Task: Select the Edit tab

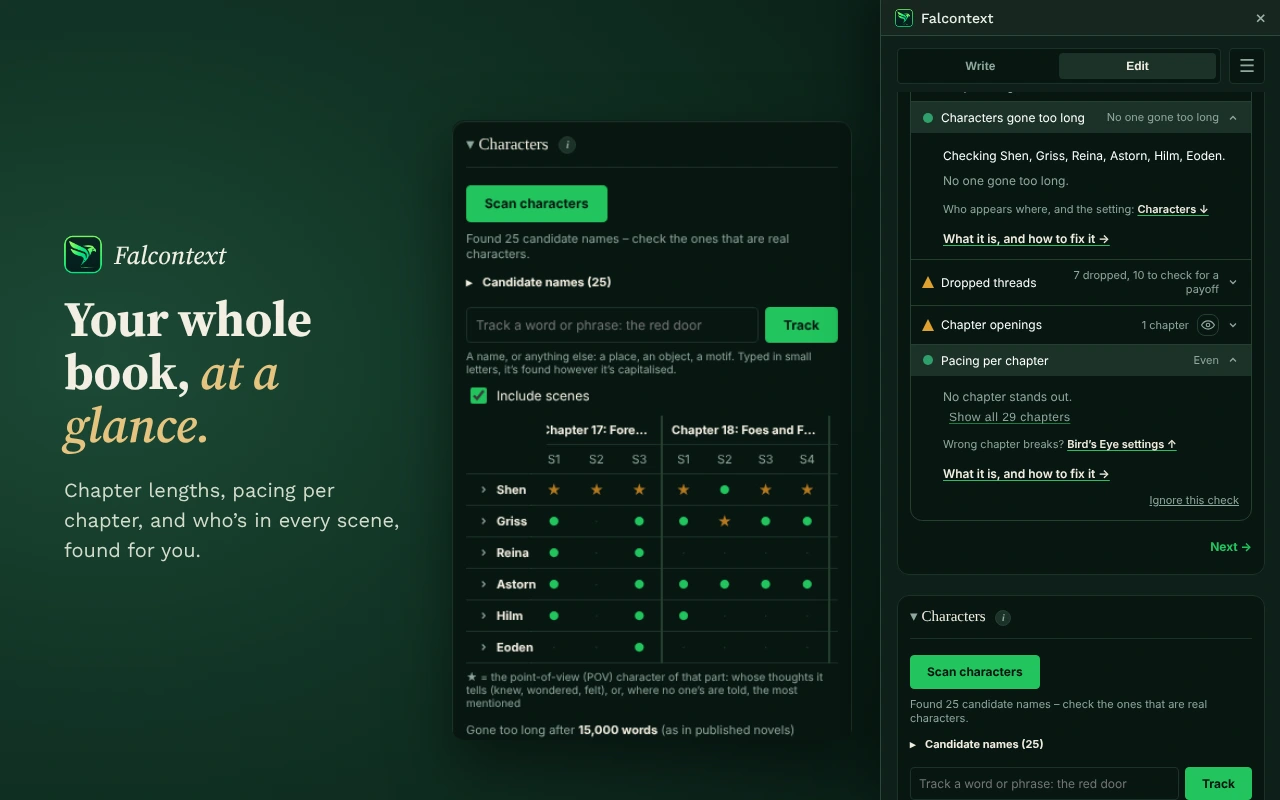Action: click(1137, 66)
